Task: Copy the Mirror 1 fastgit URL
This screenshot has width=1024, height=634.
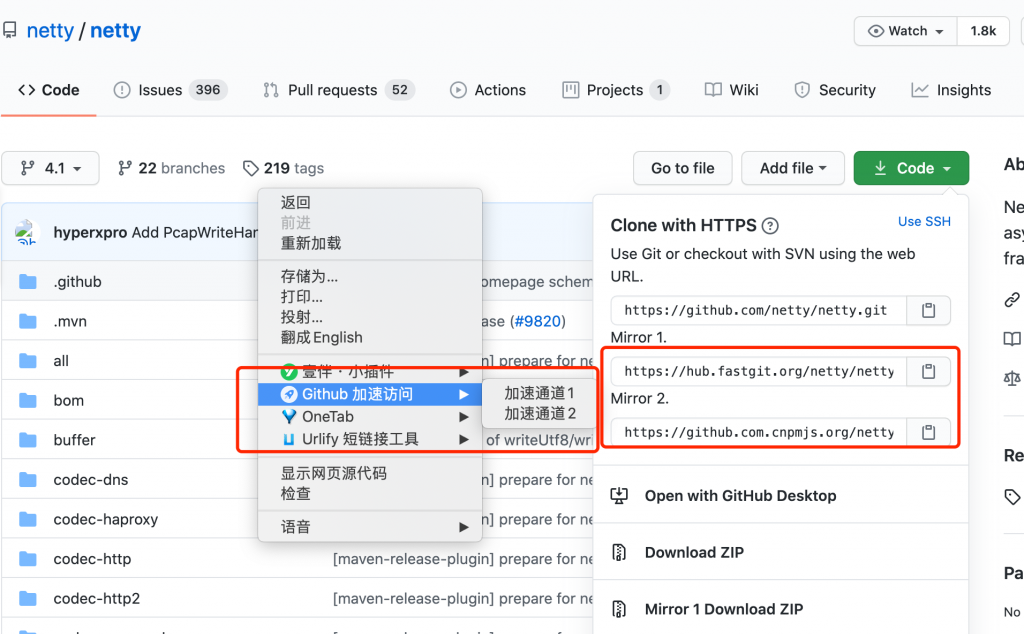Action: [928, 372]
